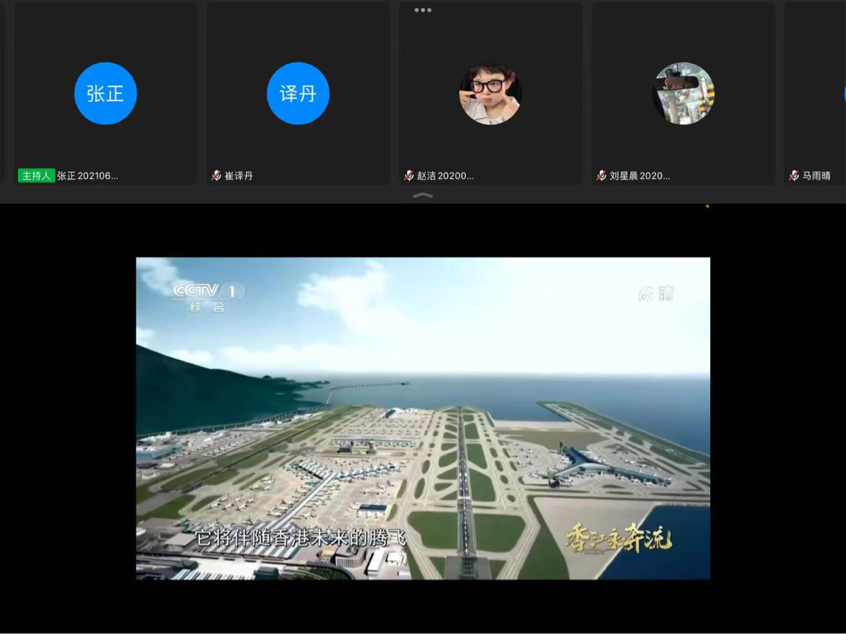Click the muted microphone icon beside 崔译丹
The image size is (846, 634).
pyautogui.click(x=216, y=176)
